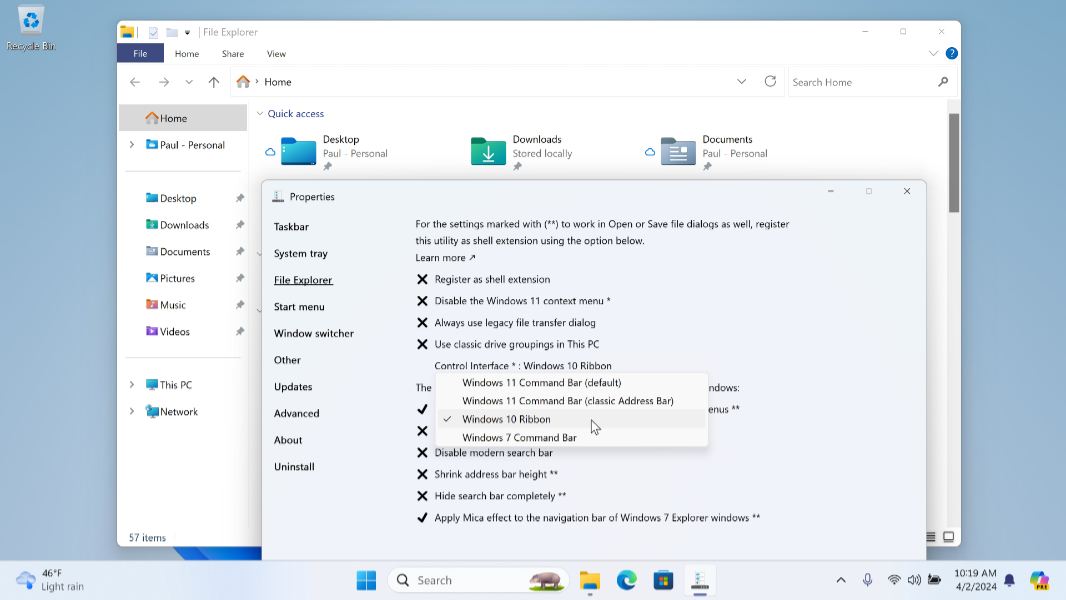Switch to the View ribbon tab
1066x600 pixels.
[276, 53]
